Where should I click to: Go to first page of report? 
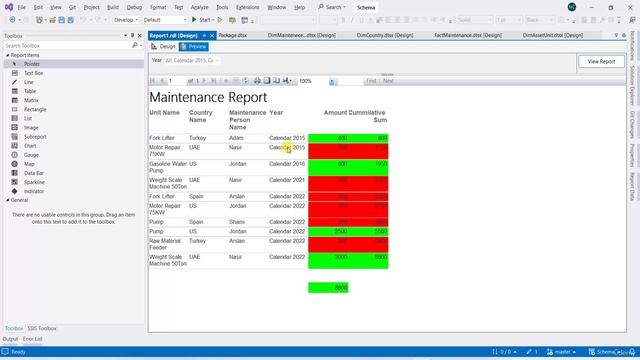coord(153,81)
